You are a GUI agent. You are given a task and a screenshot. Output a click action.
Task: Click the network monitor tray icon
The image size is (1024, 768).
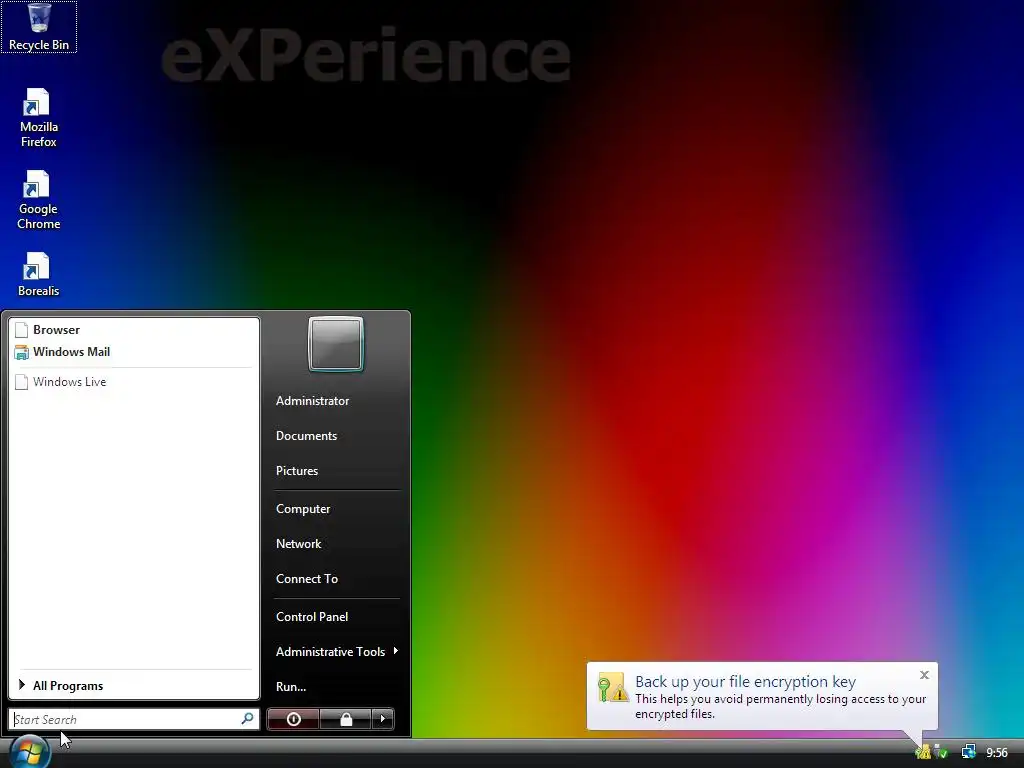[968, 752]
